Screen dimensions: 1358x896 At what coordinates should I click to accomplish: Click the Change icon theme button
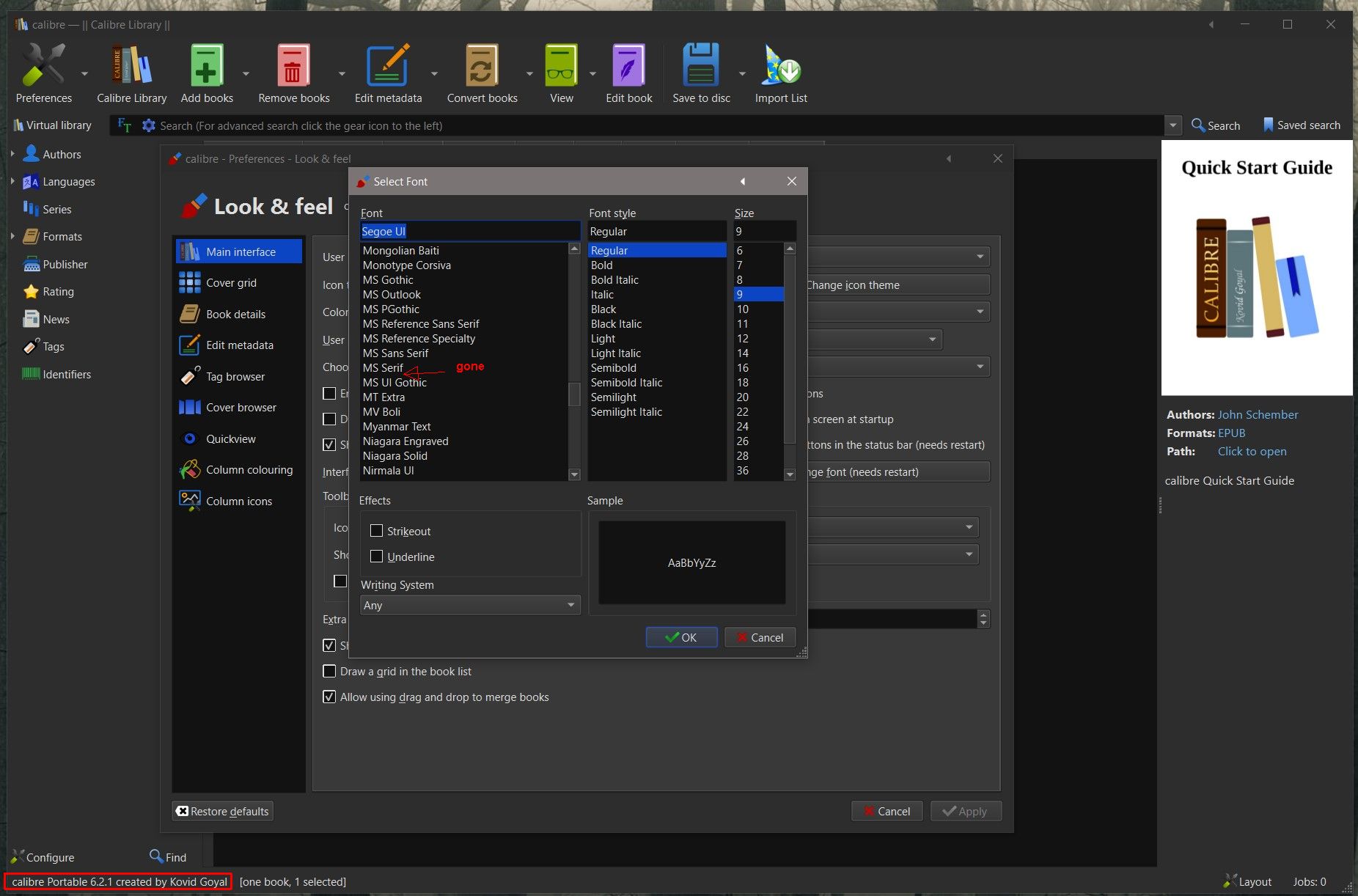coord(898,284)
